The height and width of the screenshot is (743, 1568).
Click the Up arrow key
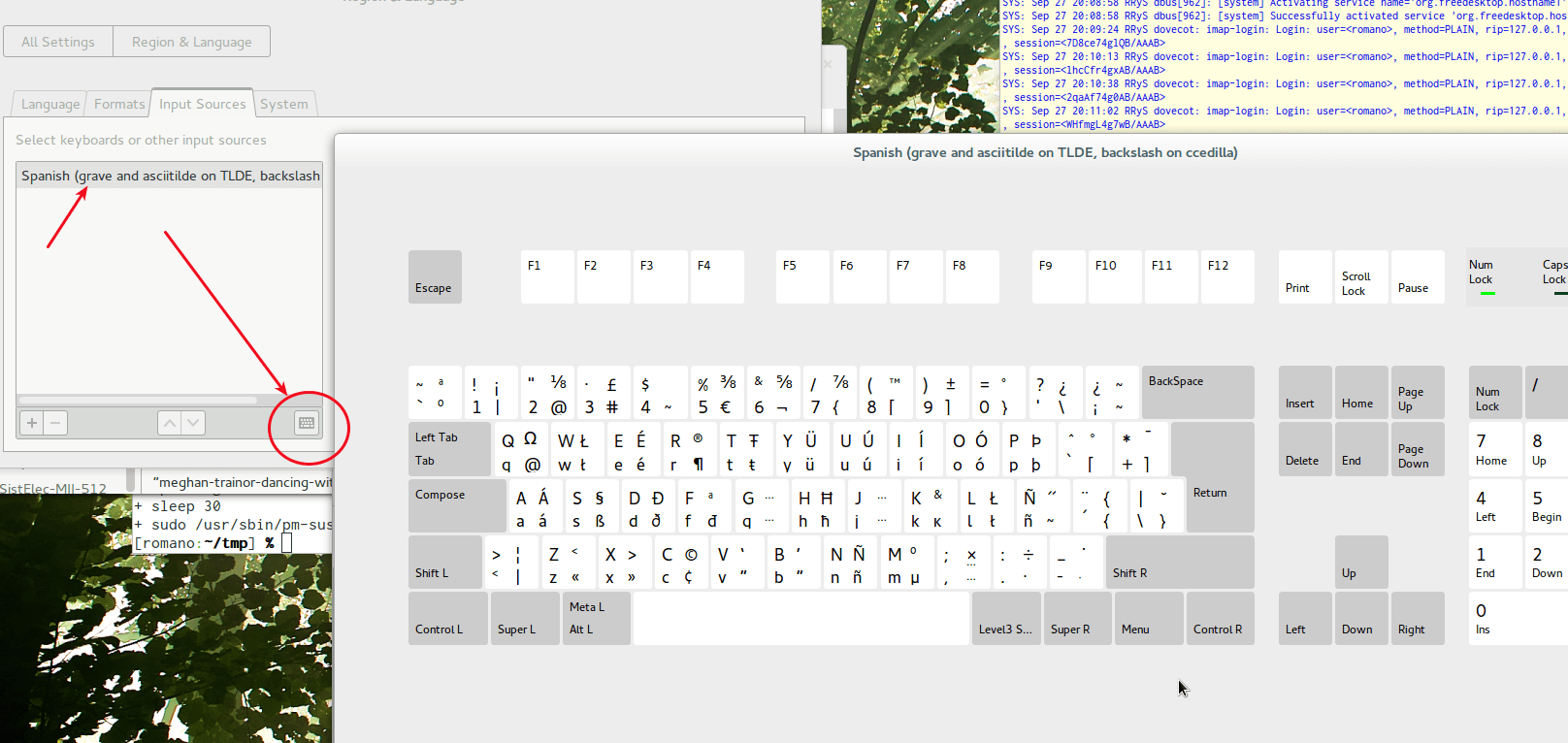pyautogui.click(x=1361, y=562)
